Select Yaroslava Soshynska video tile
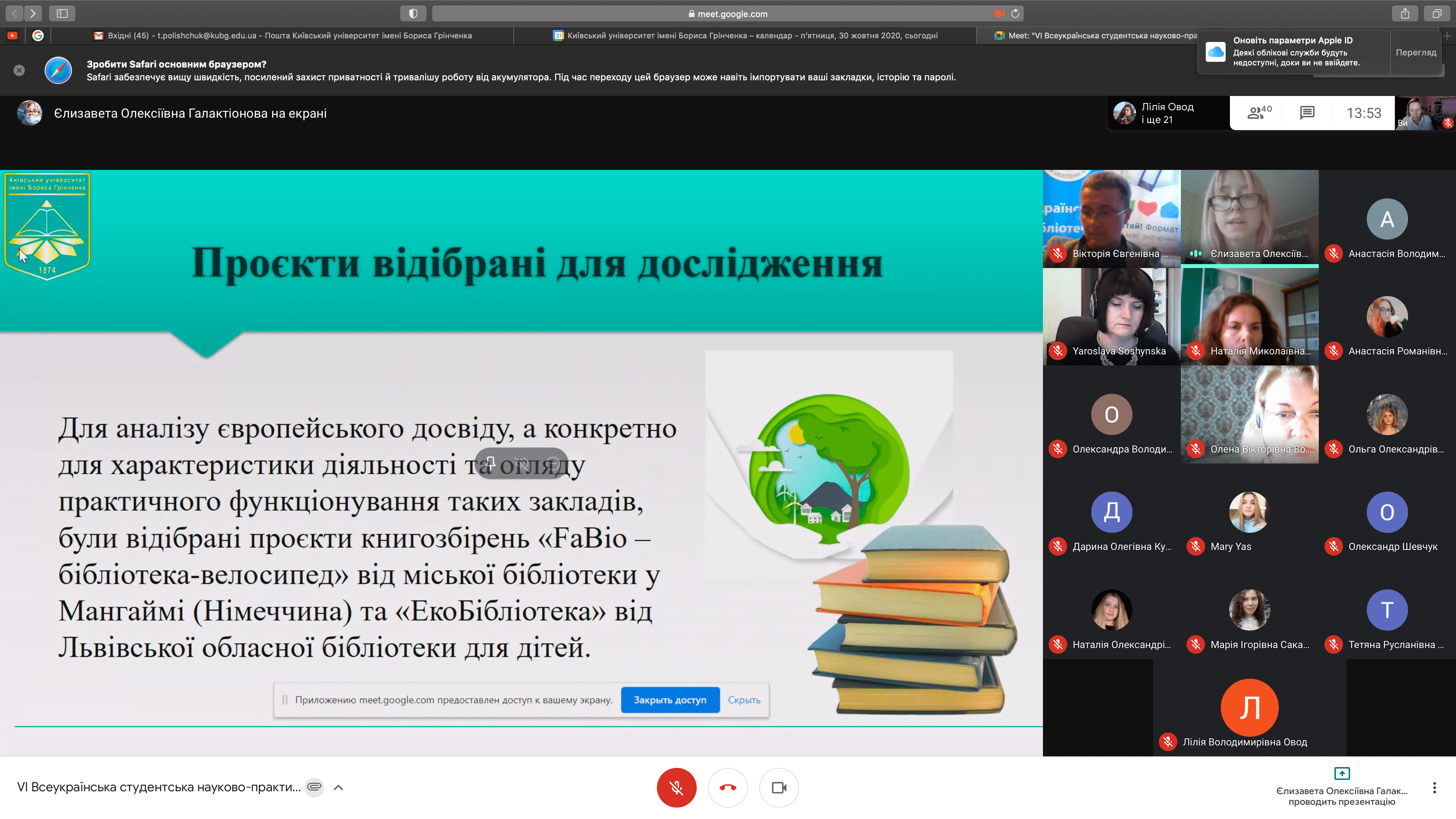The width and height of the screenshot is (1456, 819). [x=1111, y=316]
